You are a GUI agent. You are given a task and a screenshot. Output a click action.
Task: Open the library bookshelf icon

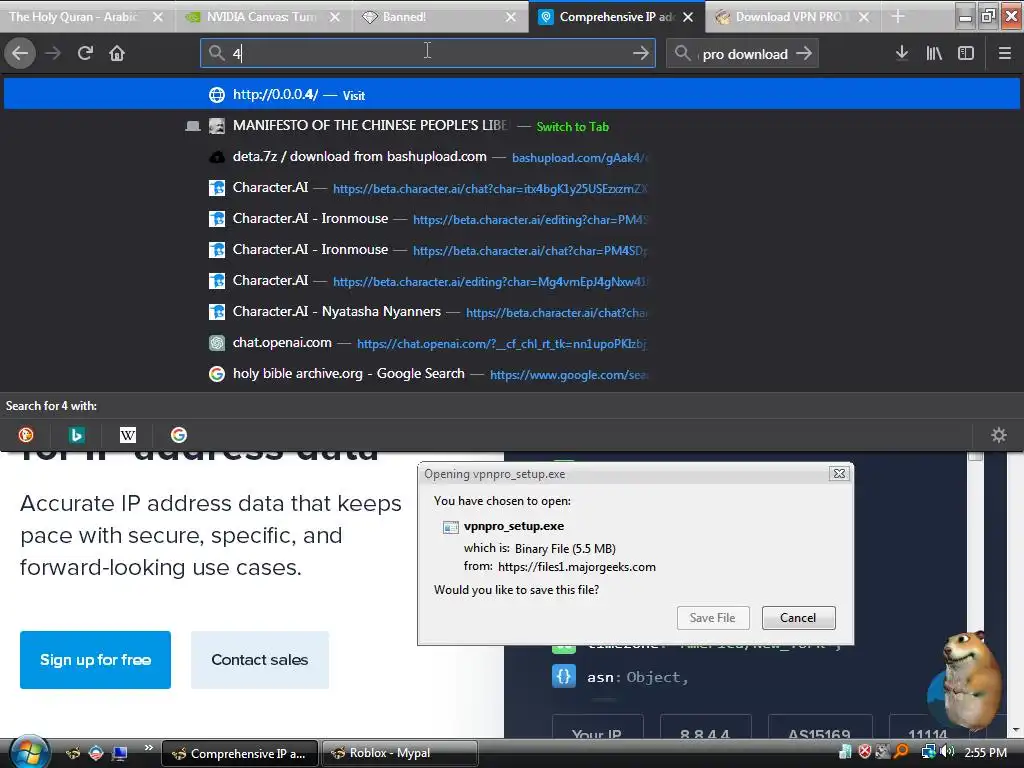(934, 53)
